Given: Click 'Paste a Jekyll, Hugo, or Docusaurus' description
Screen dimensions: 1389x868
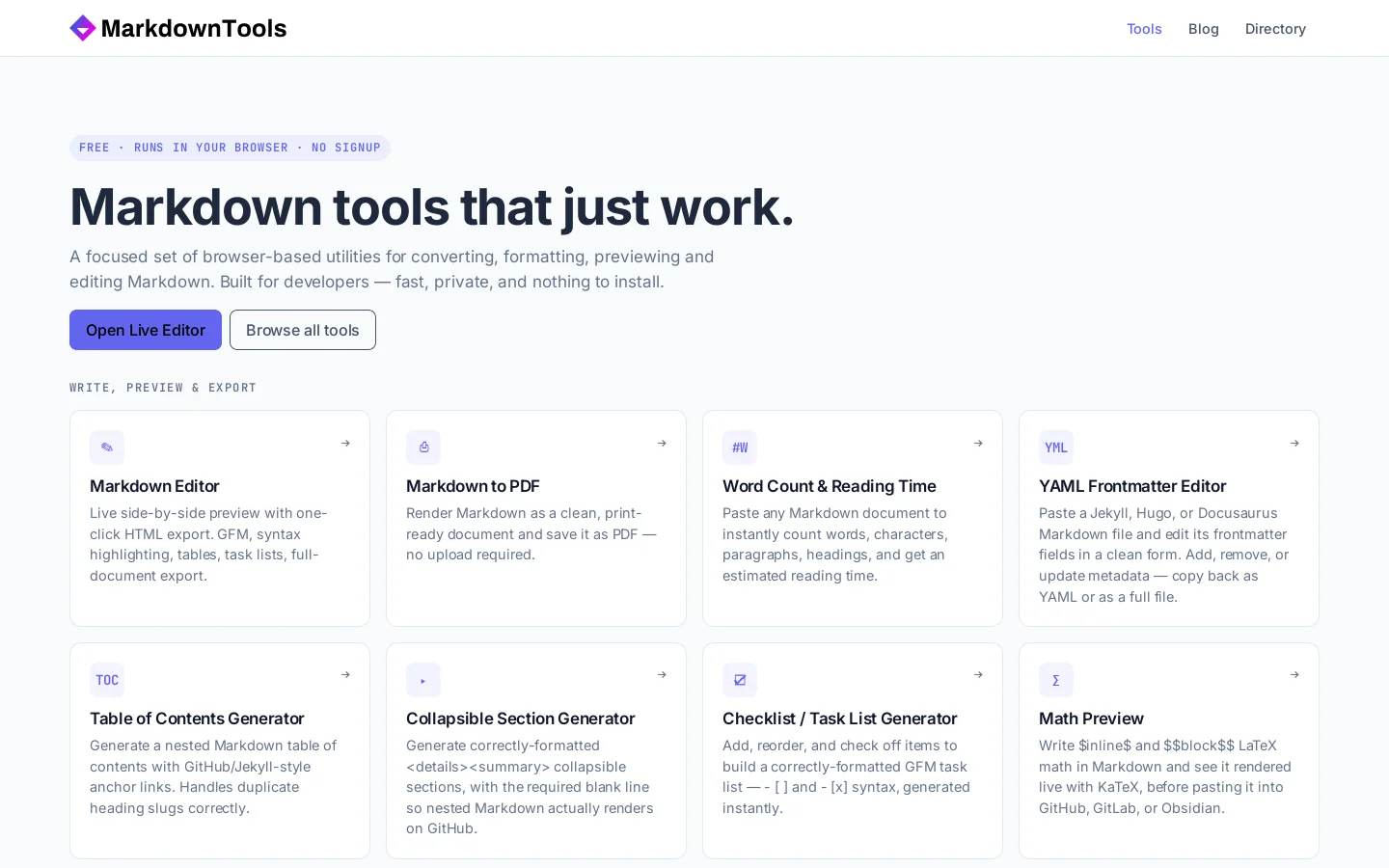Looking at the screenshot, I should point(1164,555).
